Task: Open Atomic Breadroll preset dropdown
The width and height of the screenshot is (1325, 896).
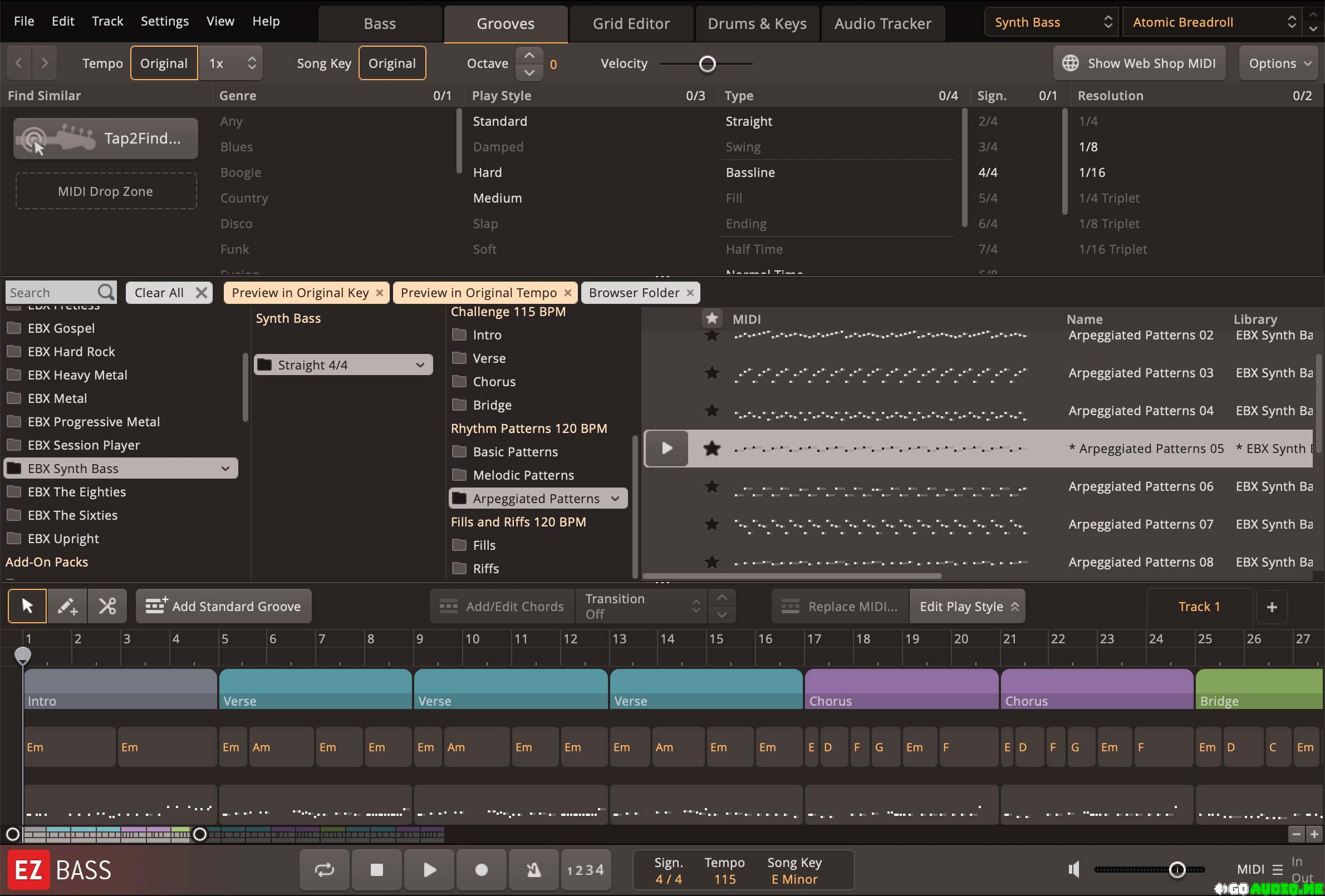Action: click(x=1213, y=22)
